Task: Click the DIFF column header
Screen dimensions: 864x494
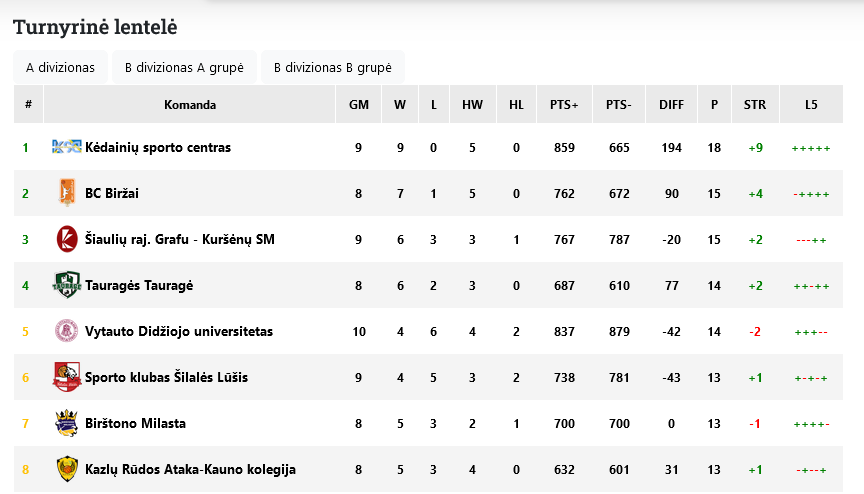Action: [671, 105]
